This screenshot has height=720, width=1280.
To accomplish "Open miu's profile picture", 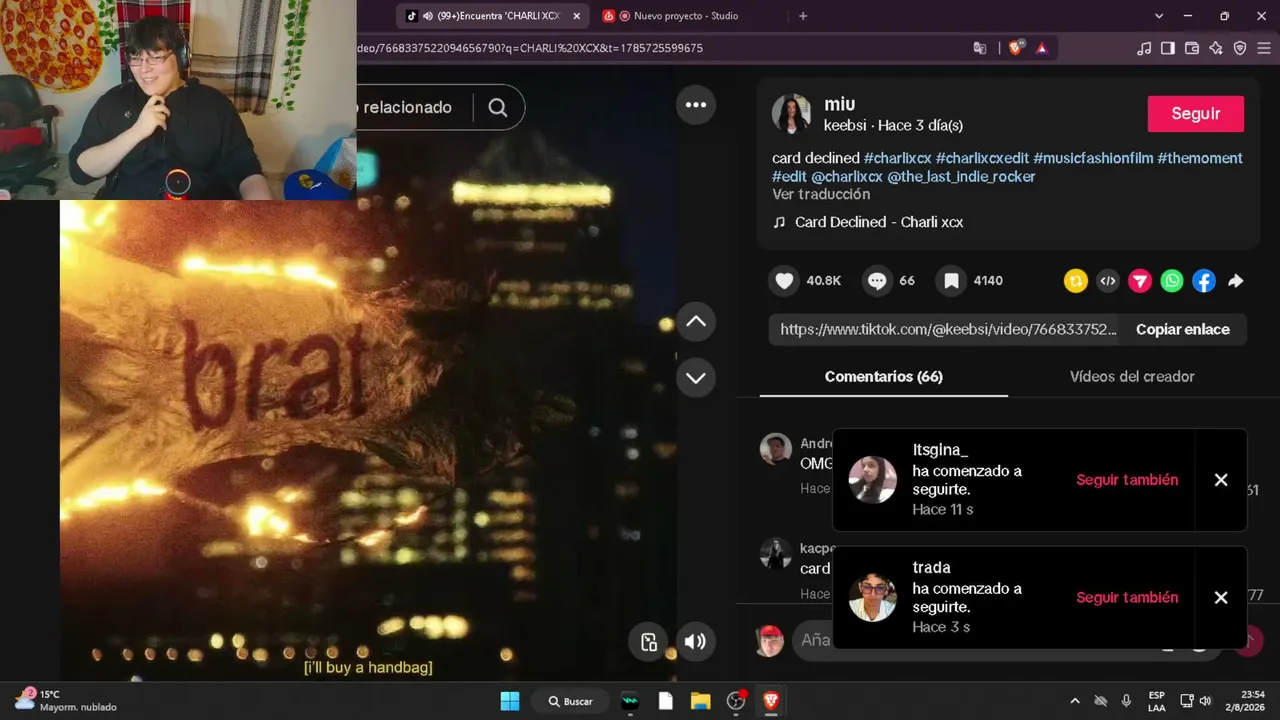I will [791, 114].
